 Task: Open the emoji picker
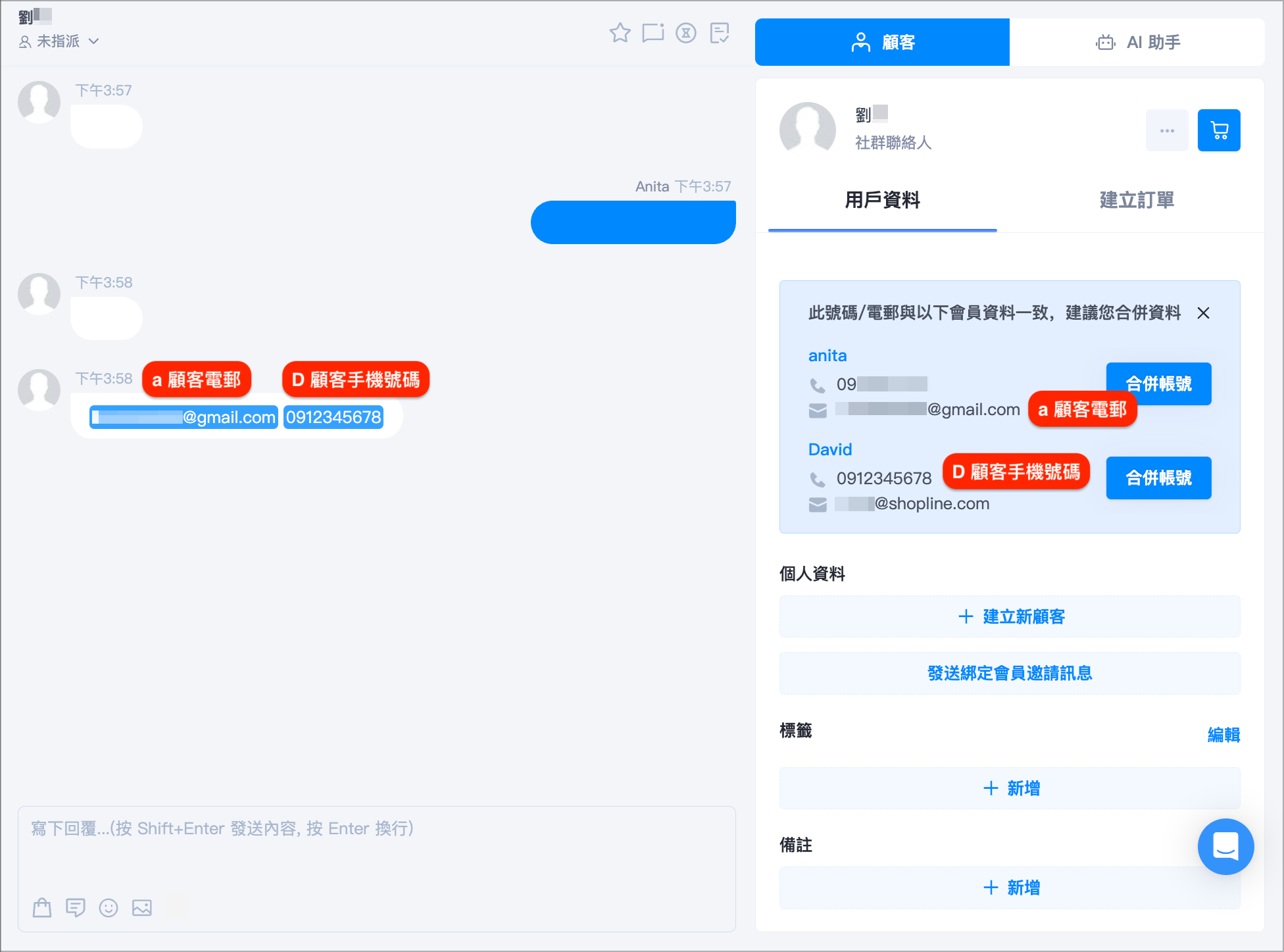coord(109,908)
